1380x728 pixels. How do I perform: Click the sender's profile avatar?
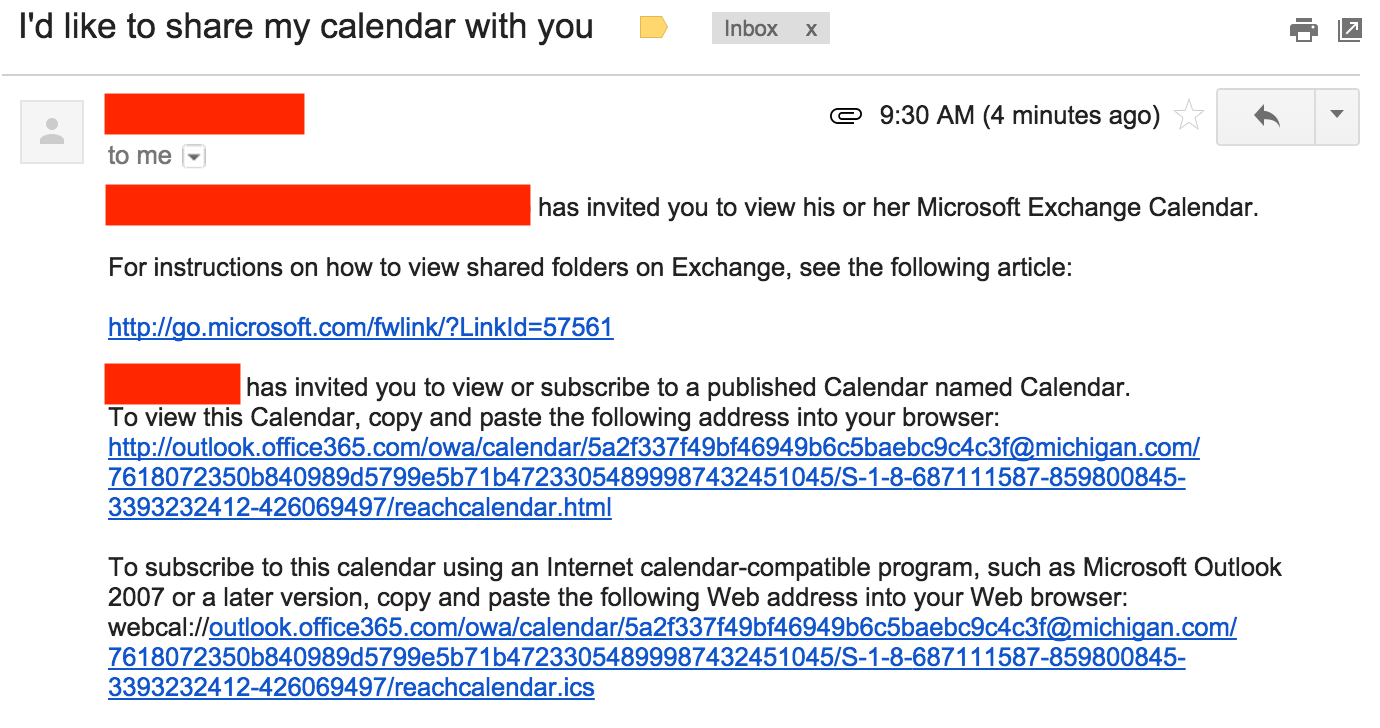pyautogui.click(x=51, y=131)
